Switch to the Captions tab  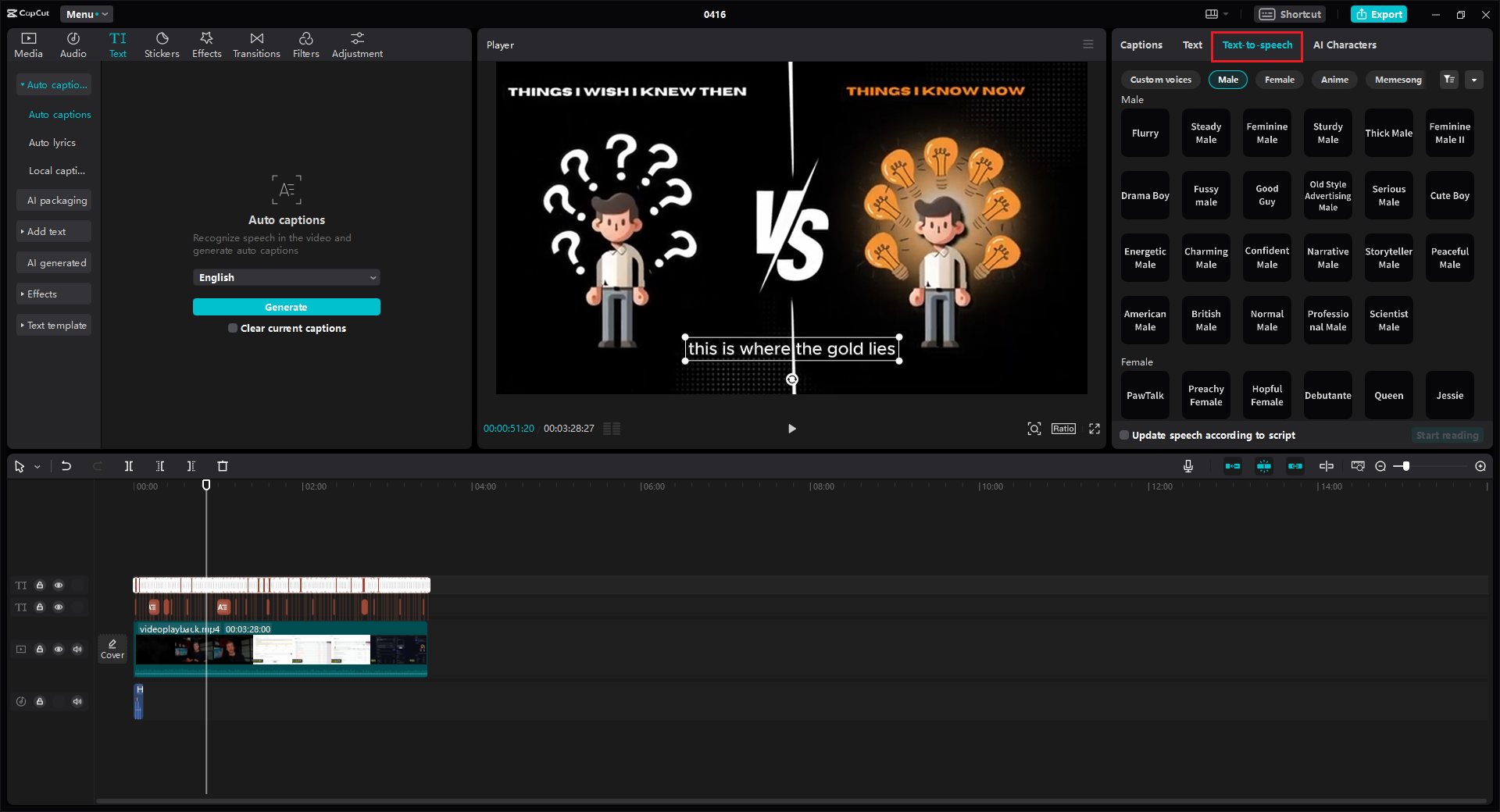(1141, 45)
